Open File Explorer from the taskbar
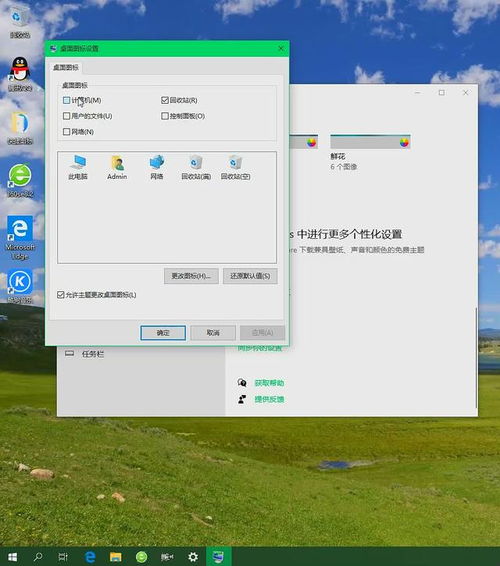The image size is (500, 566). point(116,557)
